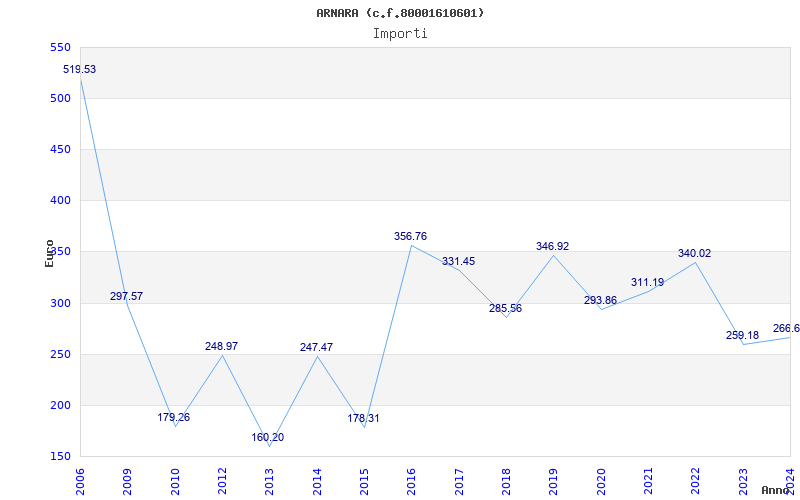Click the x-axis year 2022

click(x=696, y=482)
